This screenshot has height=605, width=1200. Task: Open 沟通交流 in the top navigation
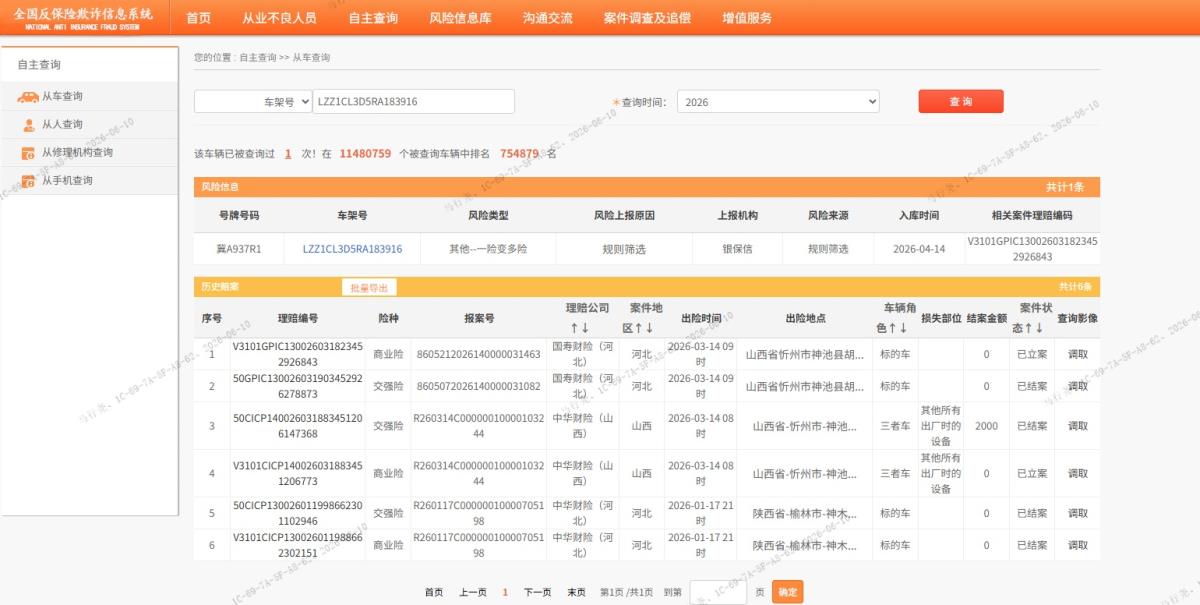(548, 18)
